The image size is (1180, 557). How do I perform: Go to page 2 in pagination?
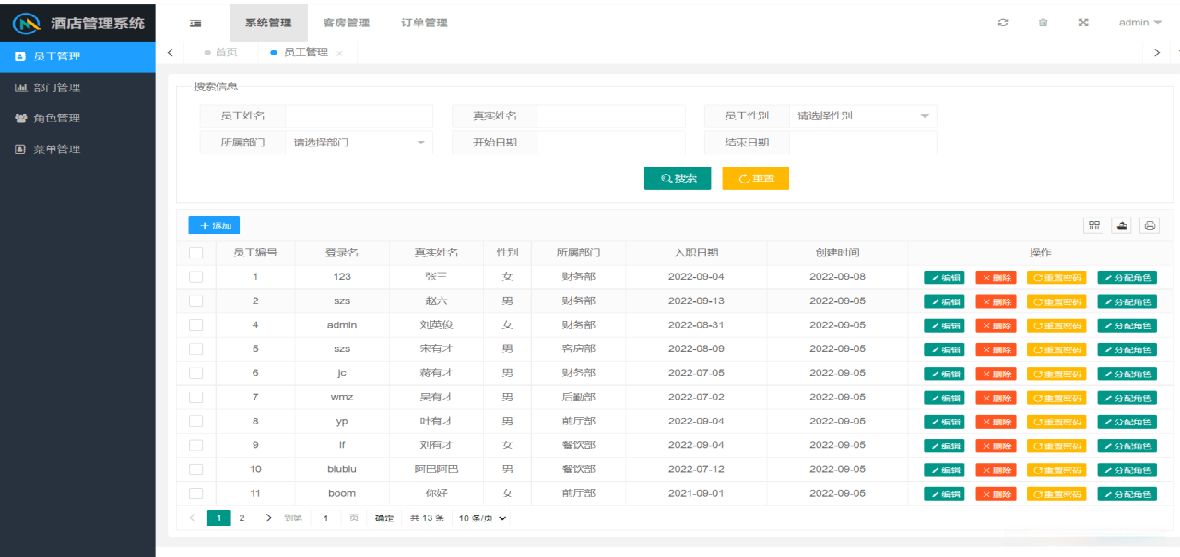click(x=242, y=518)
